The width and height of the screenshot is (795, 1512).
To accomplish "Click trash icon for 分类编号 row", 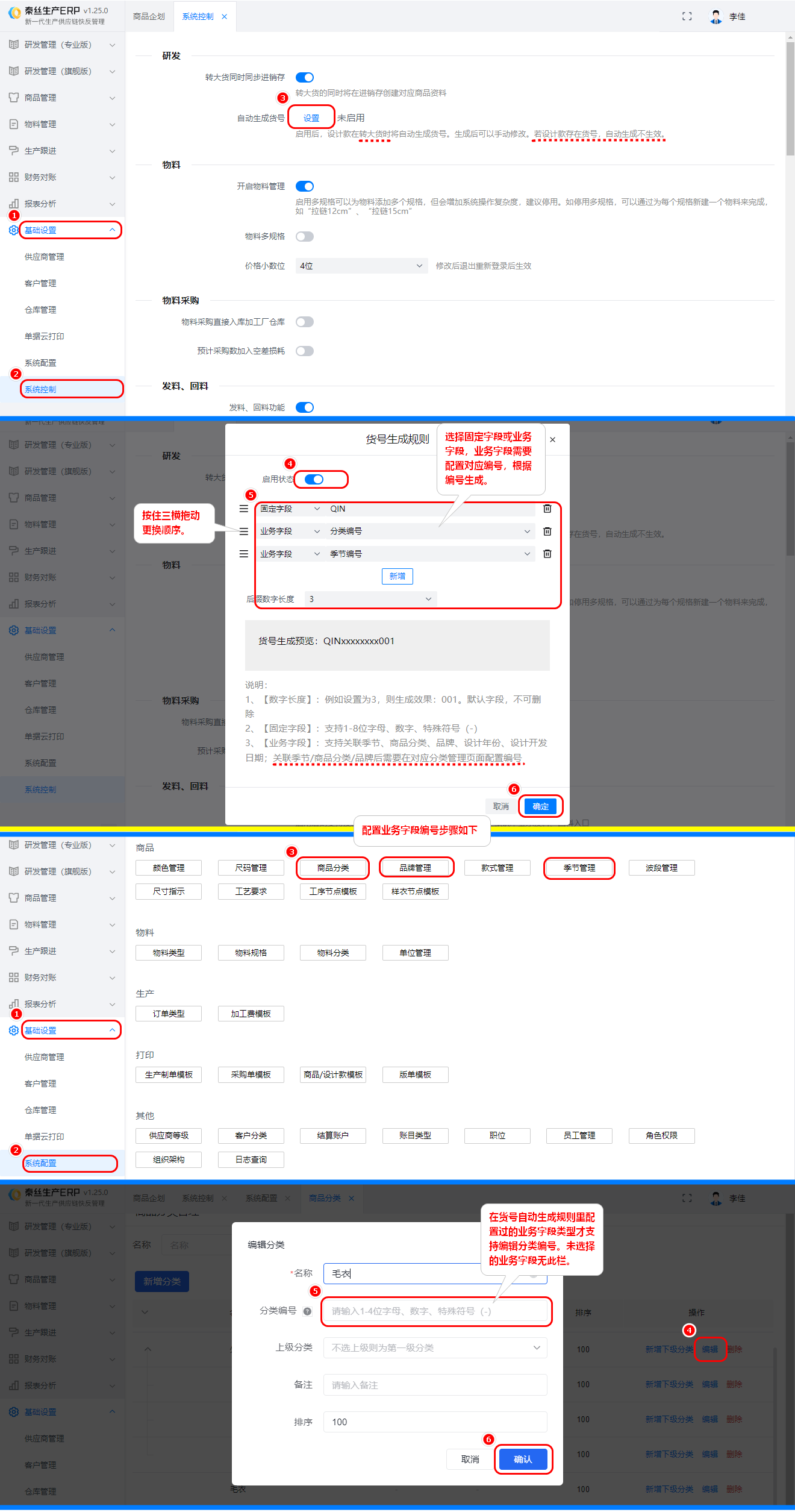I will (547, 532).
